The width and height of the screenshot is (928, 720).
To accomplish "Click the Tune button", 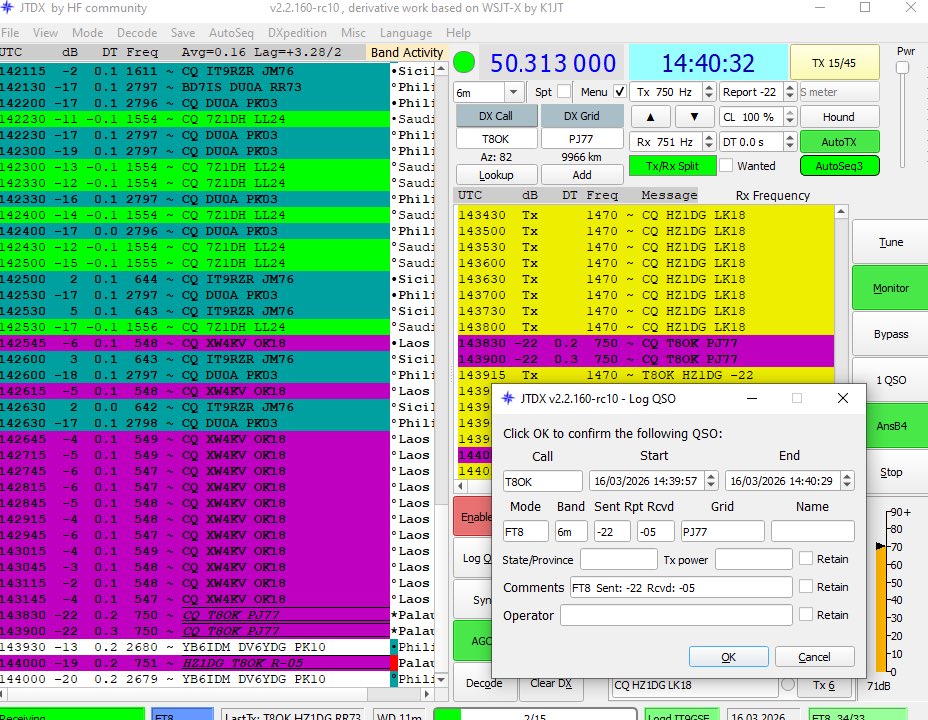I will coord(890,242).
